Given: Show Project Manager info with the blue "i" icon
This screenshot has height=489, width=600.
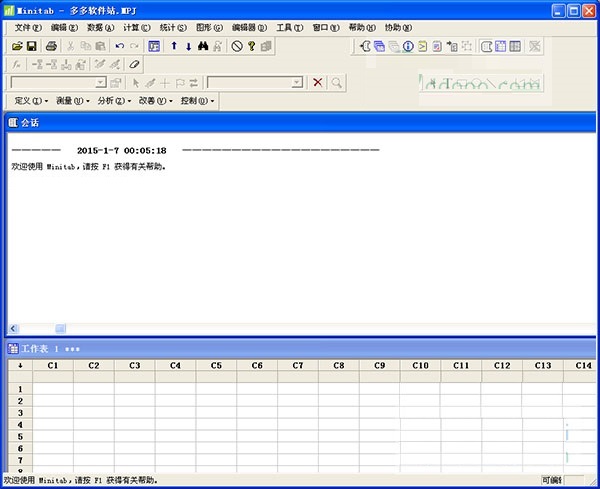Looking at the screenshot, I should 408,46.
